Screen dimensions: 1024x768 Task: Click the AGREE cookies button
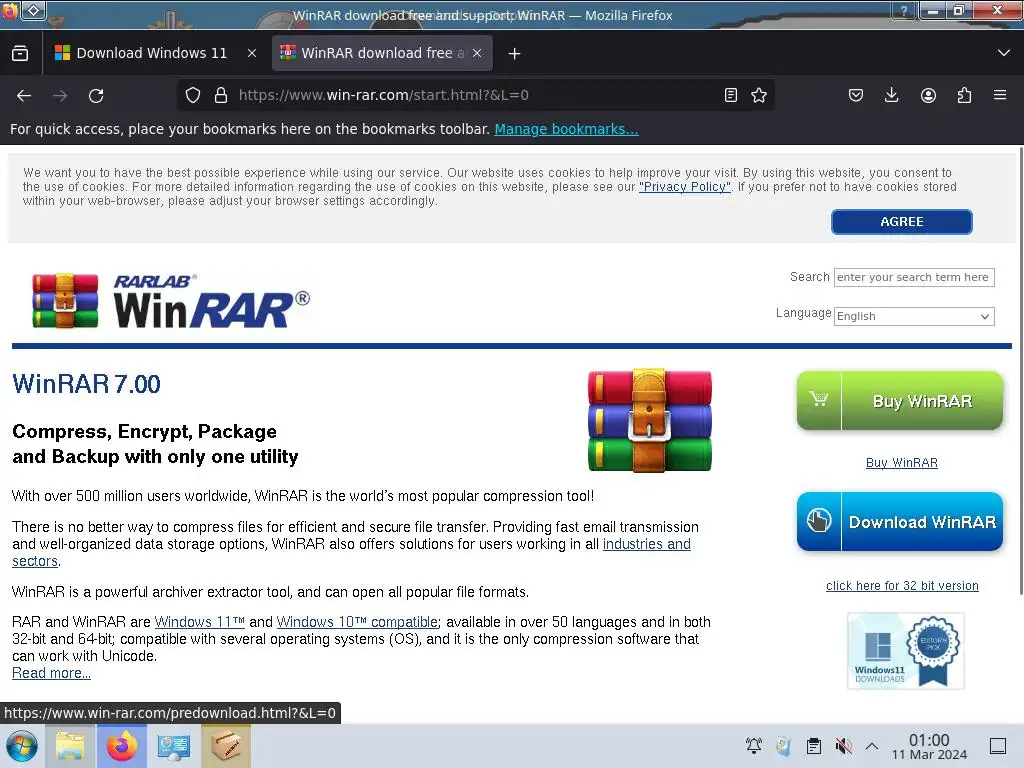click(x=901, y=222)
